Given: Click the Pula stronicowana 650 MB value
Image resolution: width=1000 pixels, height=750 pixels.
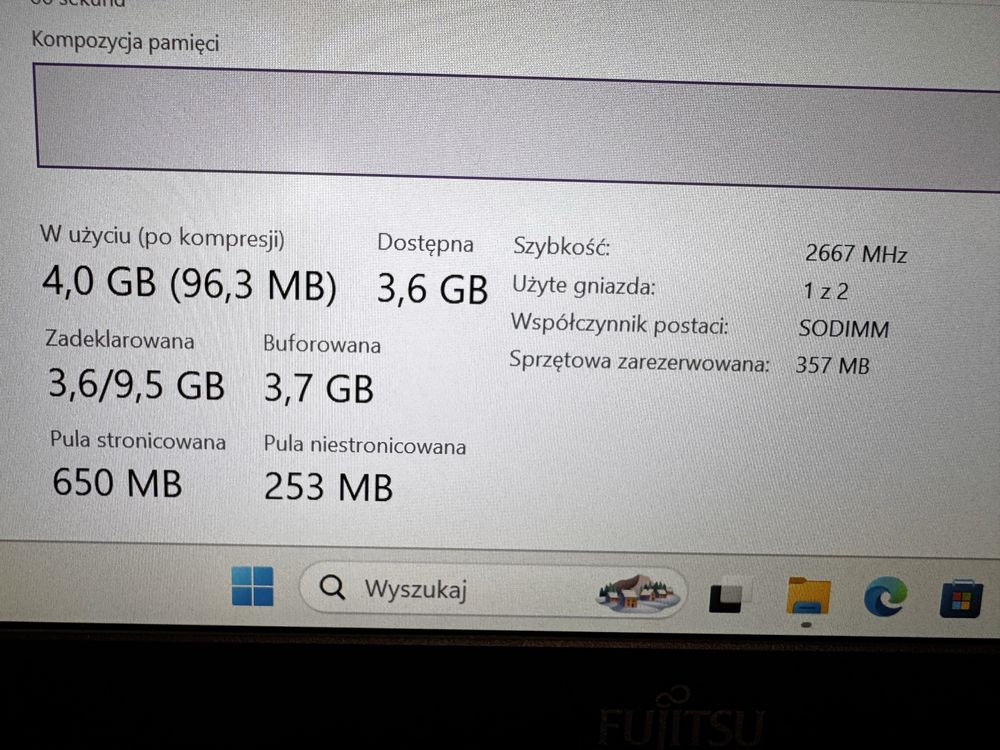Looking at the screenshot, I should coord(117,482).
